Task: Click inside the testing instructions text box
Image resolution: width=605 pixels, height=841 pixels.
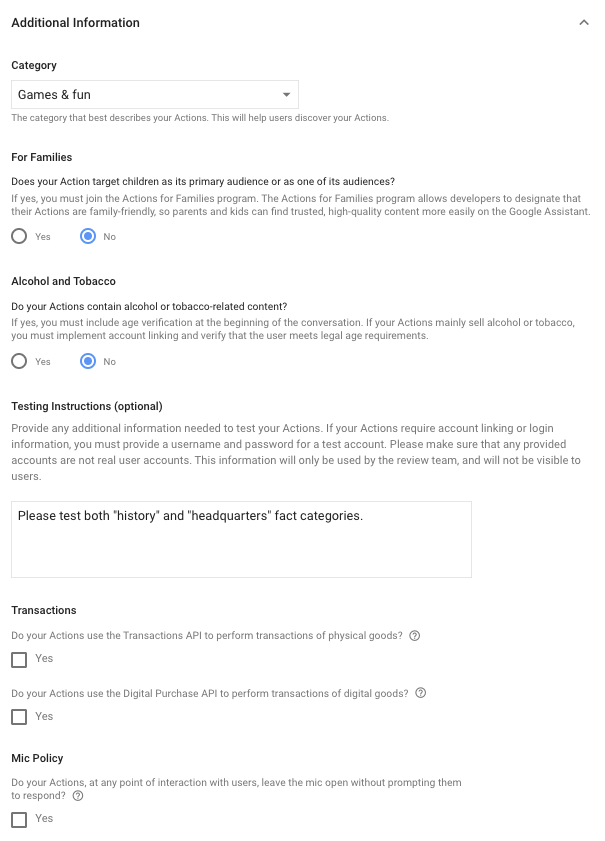Action: coord(240,538)
